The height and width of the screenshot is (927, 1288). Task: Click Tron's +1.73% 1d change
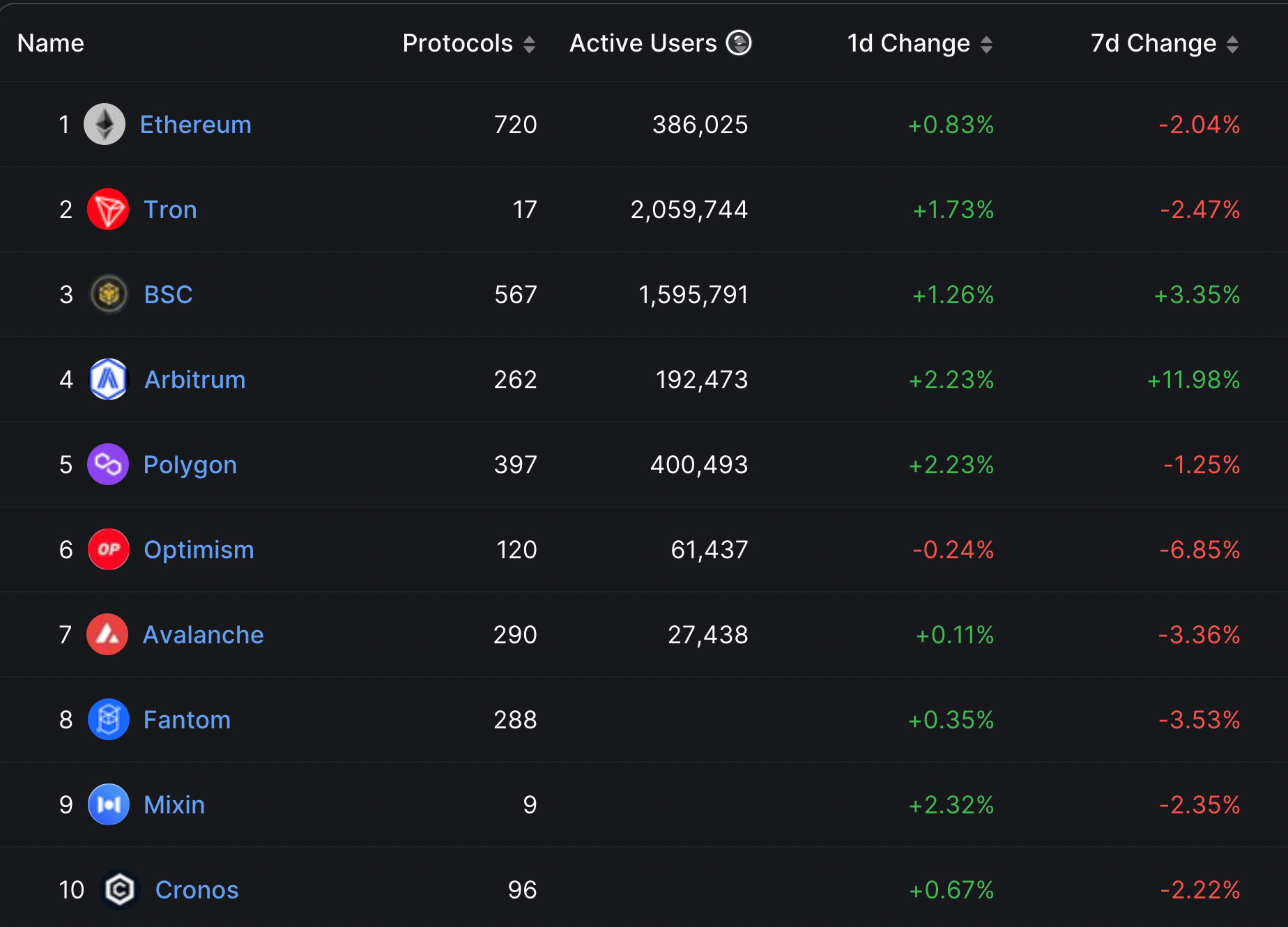pyautogui.click(x=953, y=210)
